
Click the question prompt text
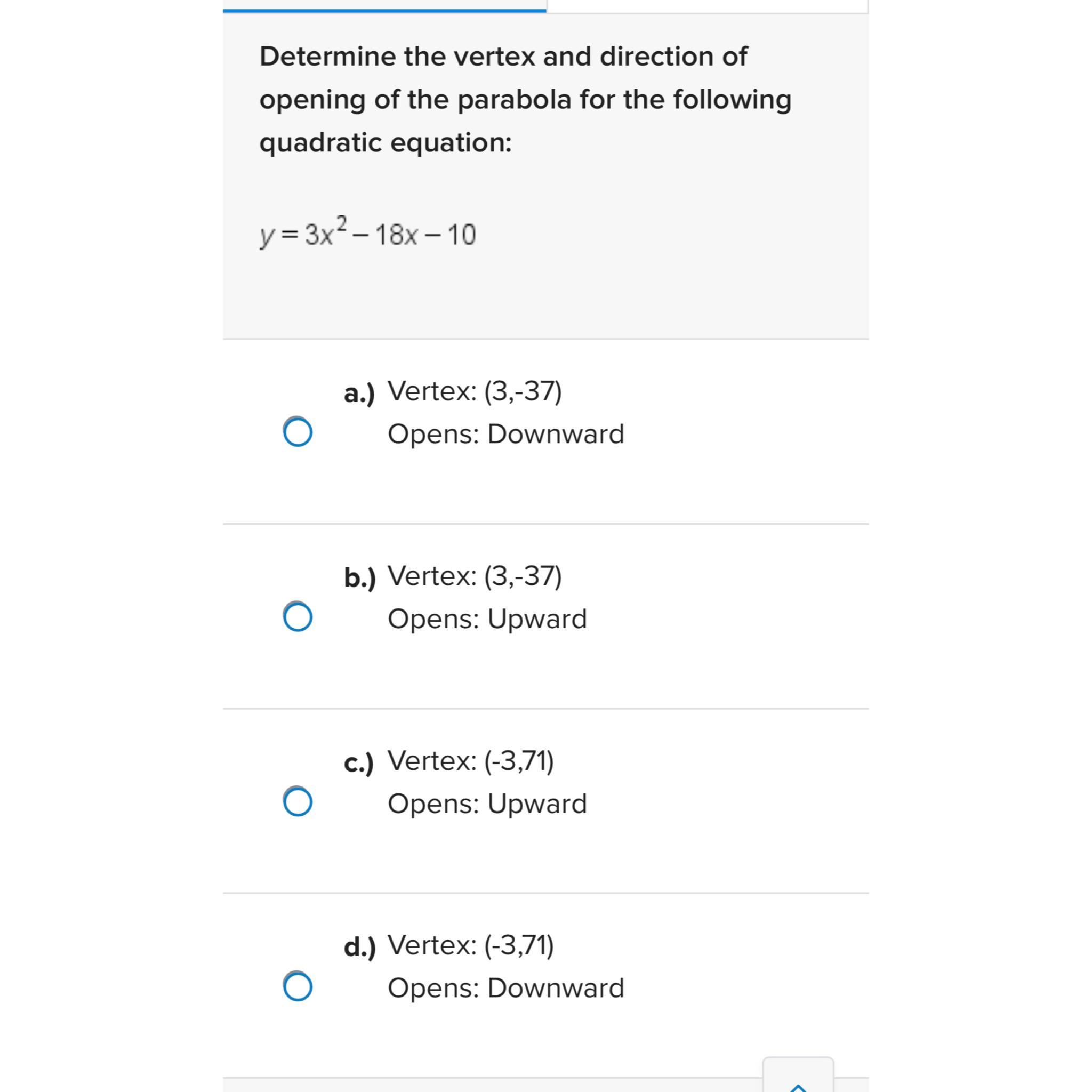point(526,99)
